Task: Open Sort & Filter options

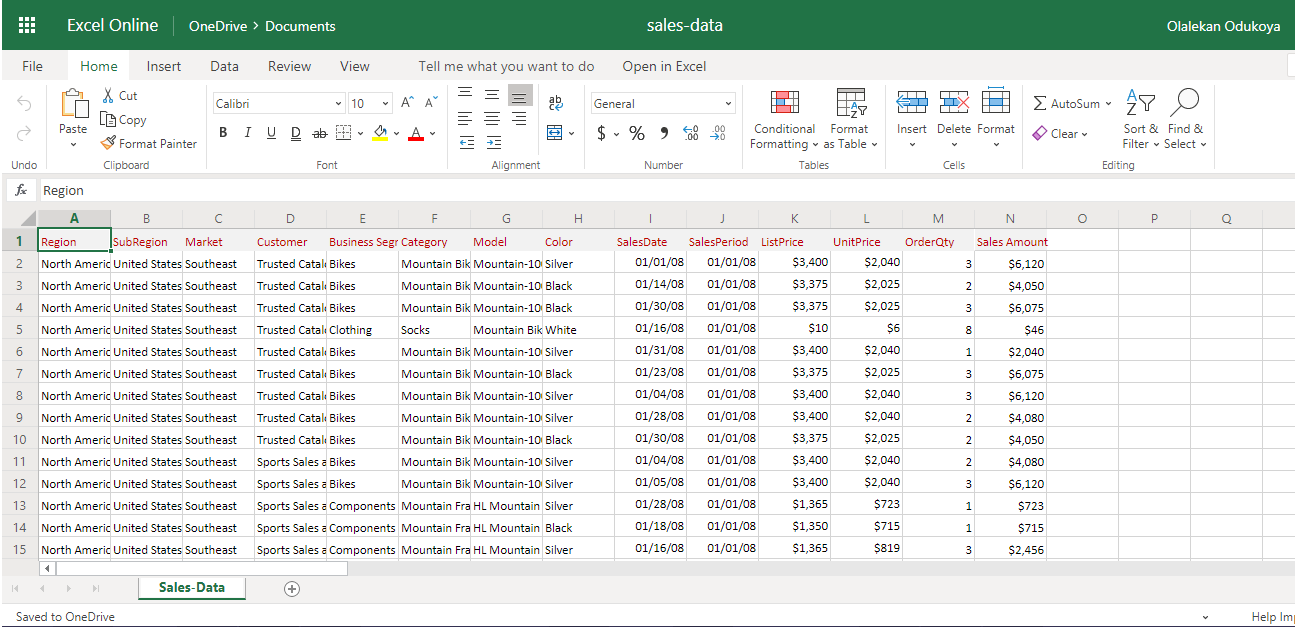Action: [x=1140, y=118]
